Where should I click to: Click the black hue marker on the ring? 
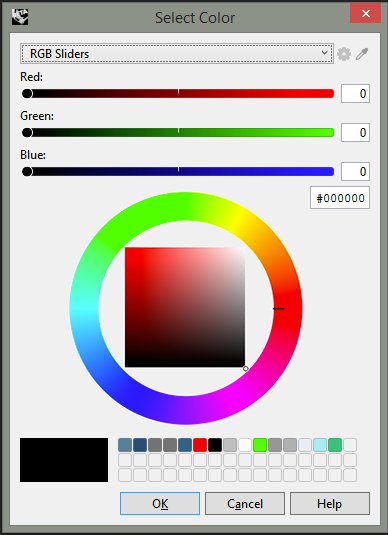click(278, 308)
